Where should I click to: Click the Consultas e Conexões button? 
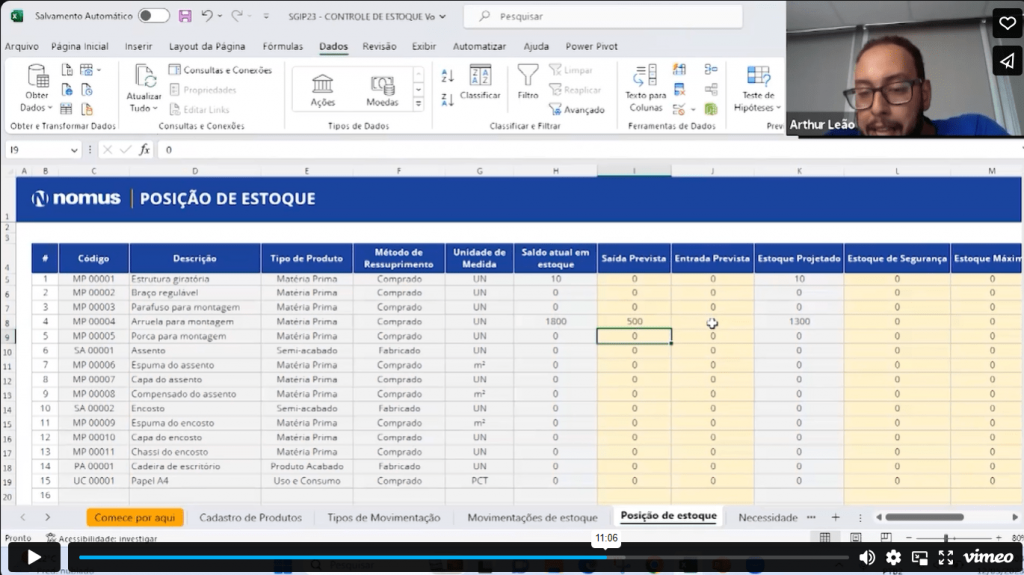tap(220, 70)
